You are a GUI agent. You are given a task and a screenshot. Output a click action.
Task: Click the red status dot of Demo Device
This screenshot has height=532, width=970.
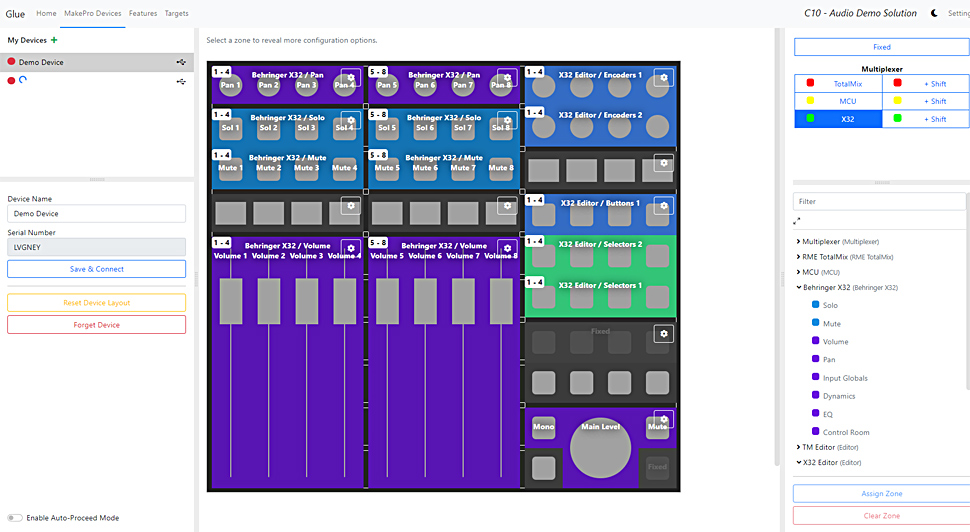11,61
